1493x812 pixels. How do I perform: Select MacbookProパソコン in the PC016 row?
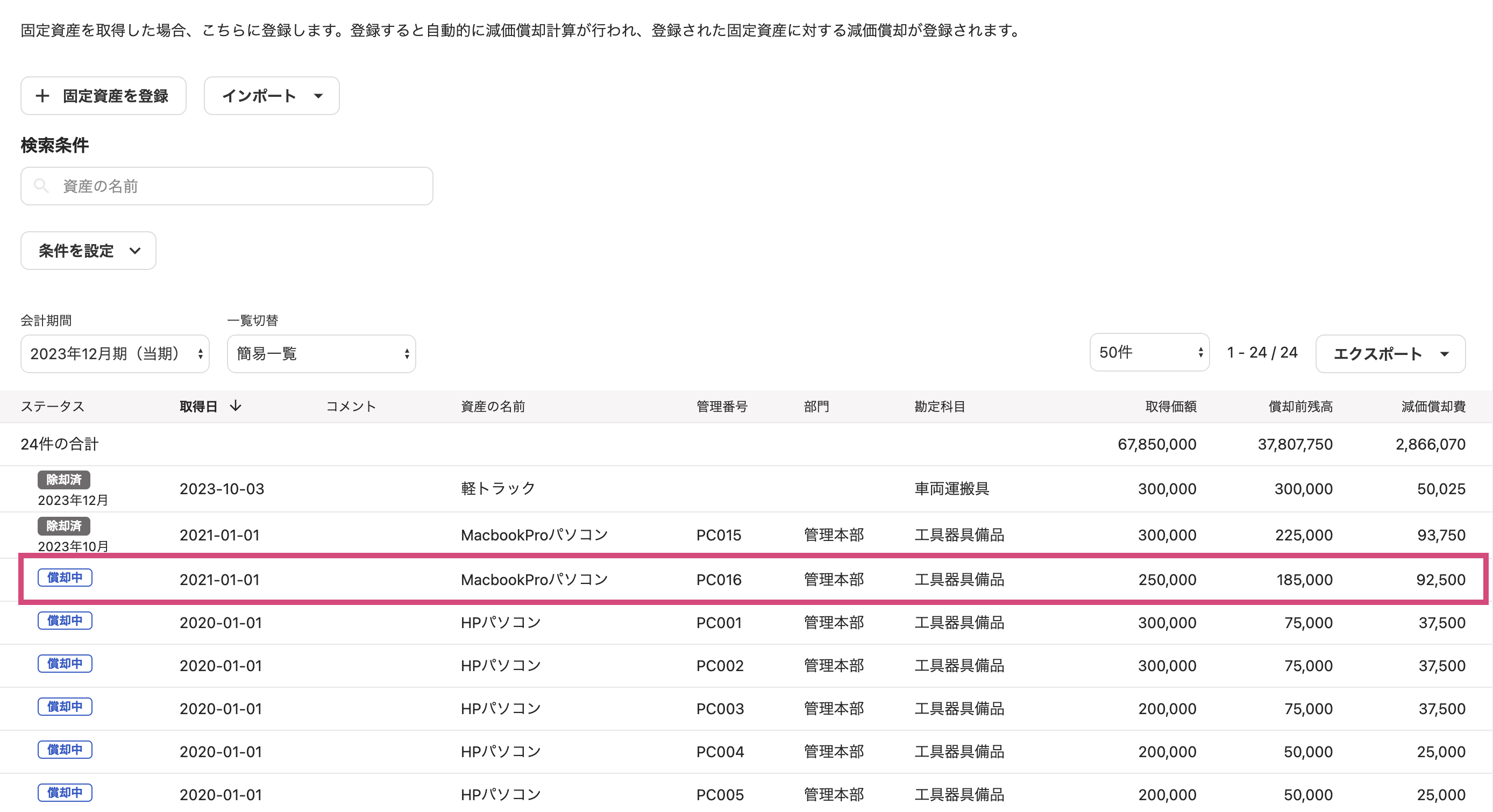tap(535, 579)
